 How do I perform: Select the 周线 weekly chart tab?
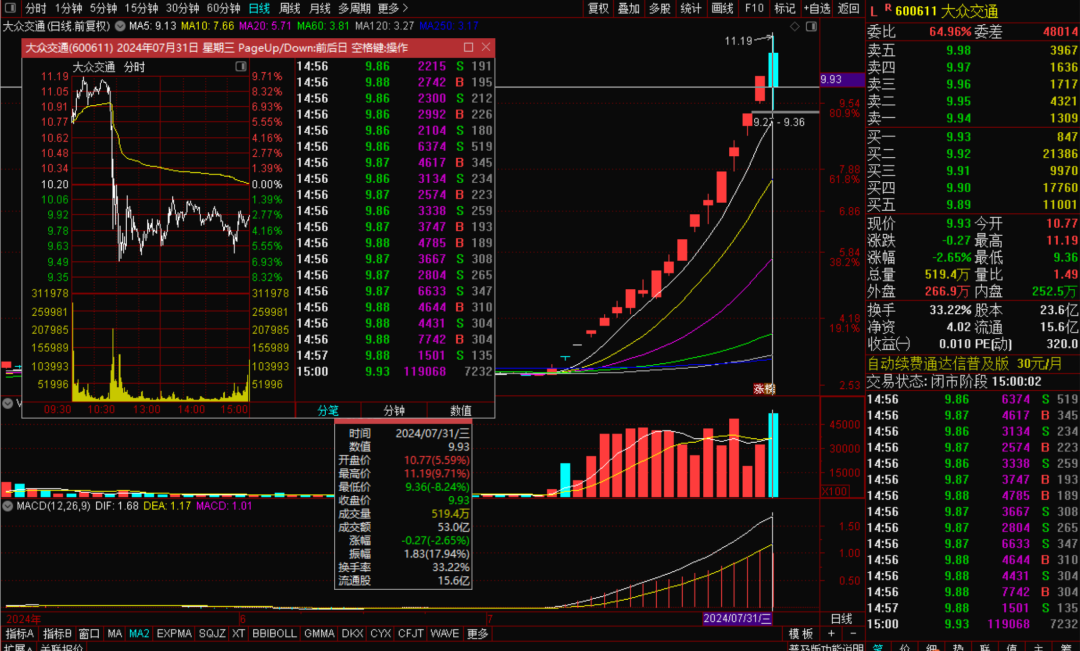[289, 8]
